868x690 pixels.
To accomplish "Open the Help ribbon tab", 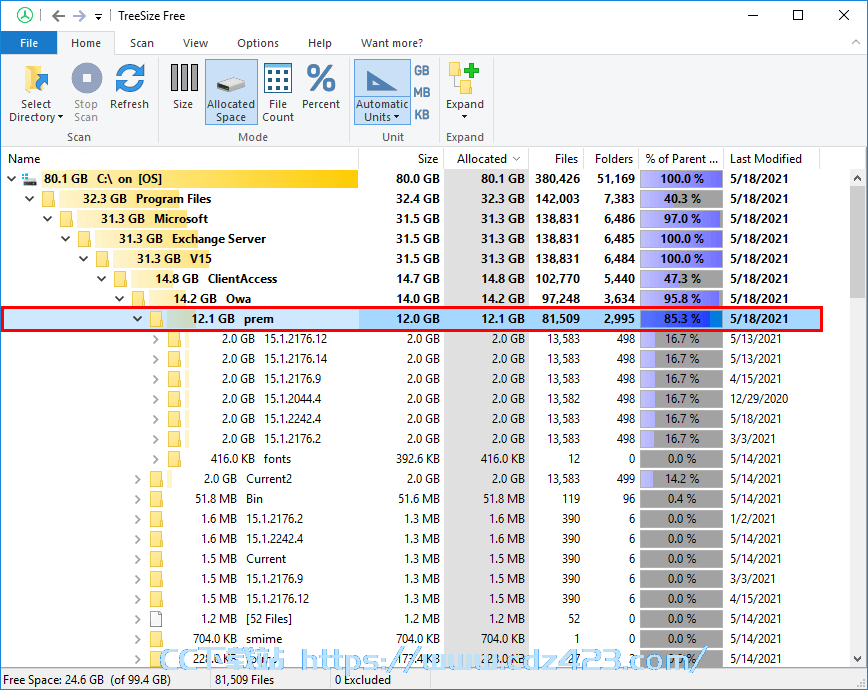I will pyautogui.click(x=320, y=43).
